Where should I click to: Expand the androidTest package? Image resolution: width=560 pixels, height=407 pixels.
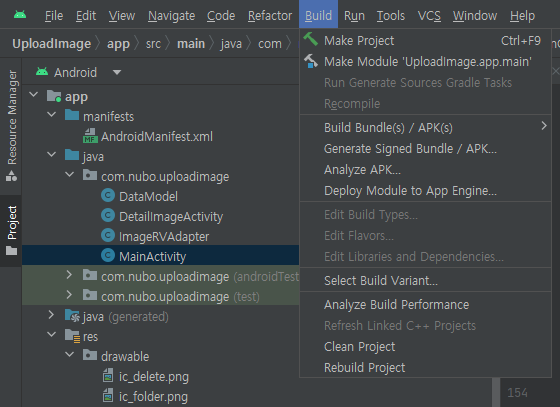(69, 275)
